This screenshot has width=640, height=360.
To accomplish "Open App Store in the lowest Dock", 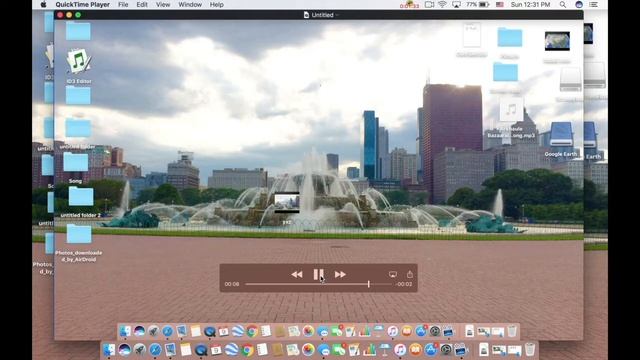I will [x=431, y=350].
